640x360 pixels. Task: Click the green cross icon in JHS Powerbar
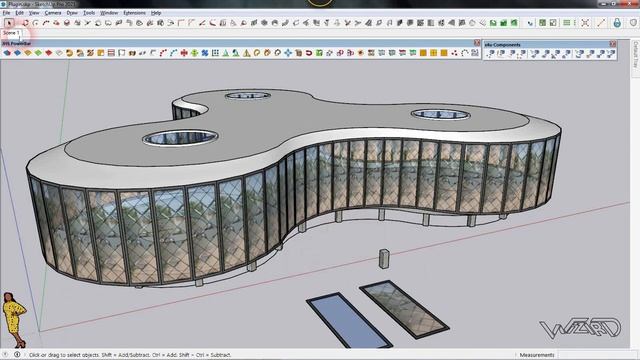tap(194, 53)
